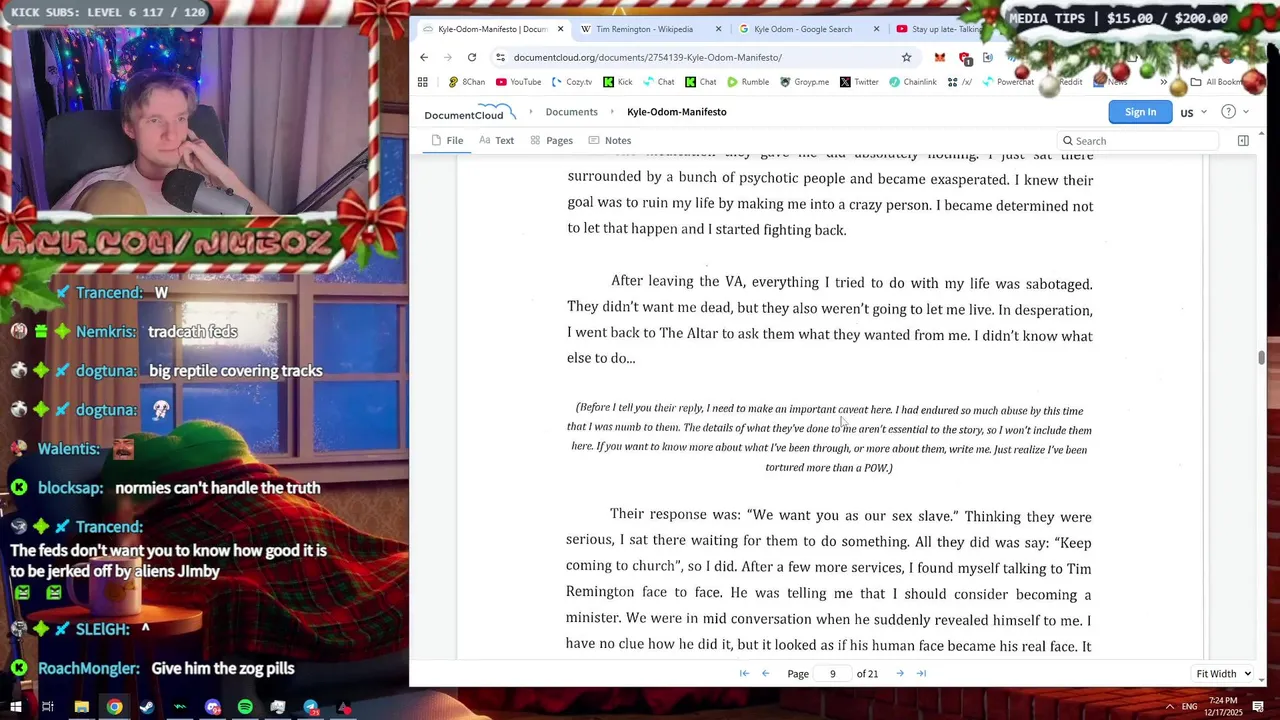Open Steam from the taskbar
Viewport: 1280px width, 720px height.
coord(147,707)
